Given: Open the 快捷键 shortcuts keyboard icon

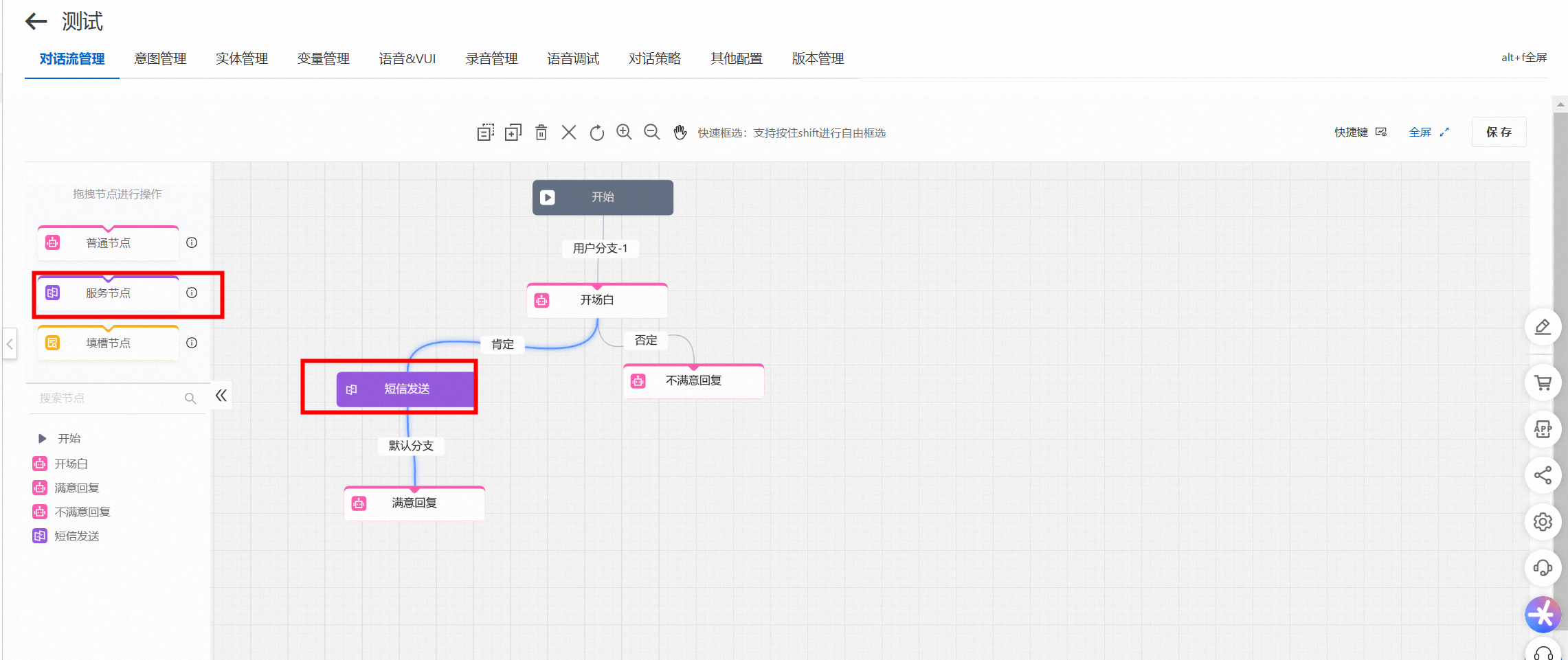Looking at the screenshot, I should 1381,132.
